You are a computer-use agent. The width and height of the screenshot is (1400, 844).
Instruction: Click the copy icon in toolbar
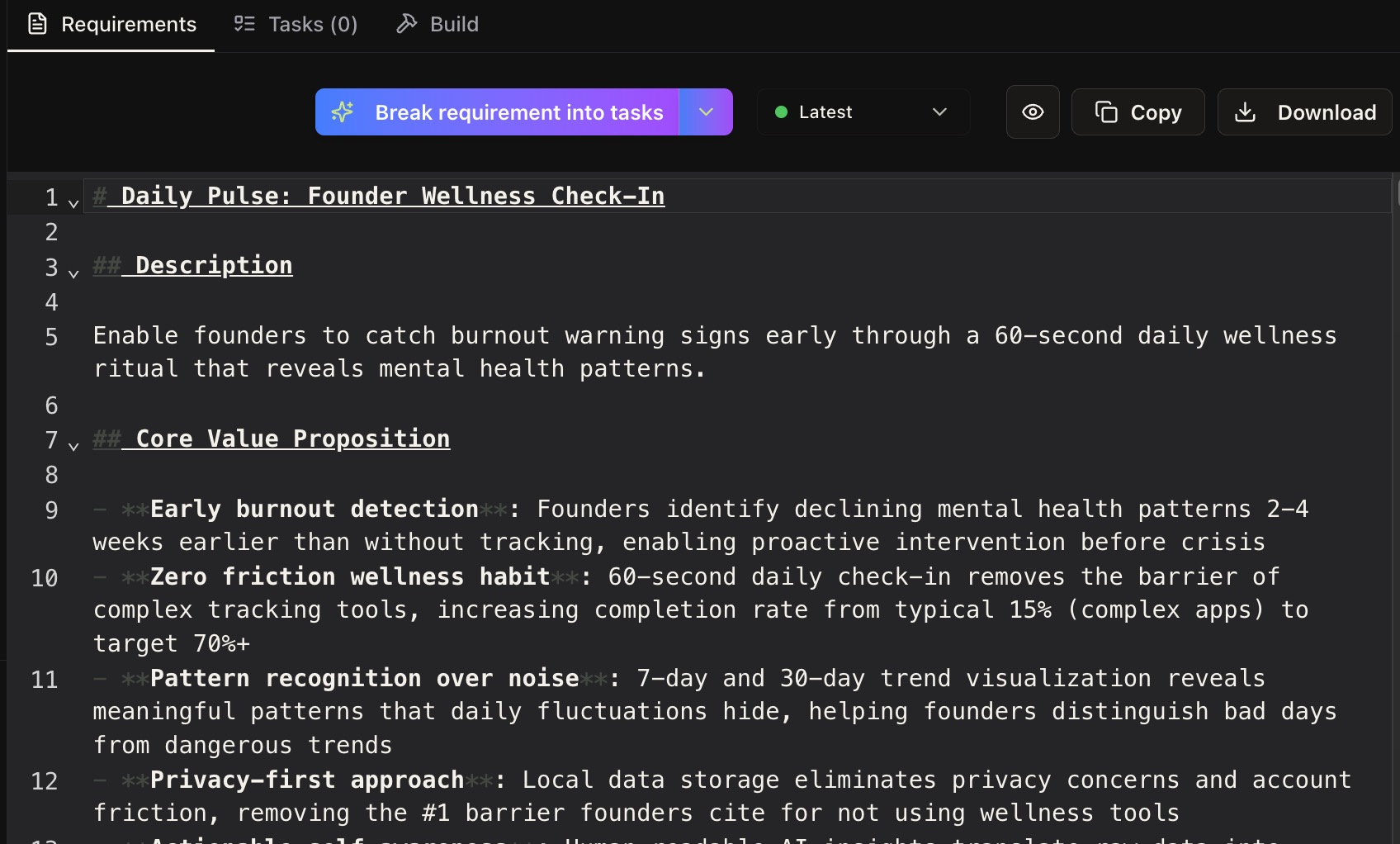(x=1106, y=112)
